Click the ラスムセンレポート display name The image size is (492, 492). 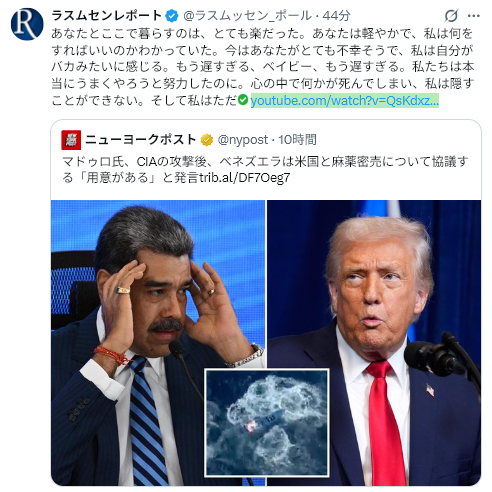click(107, 16)
